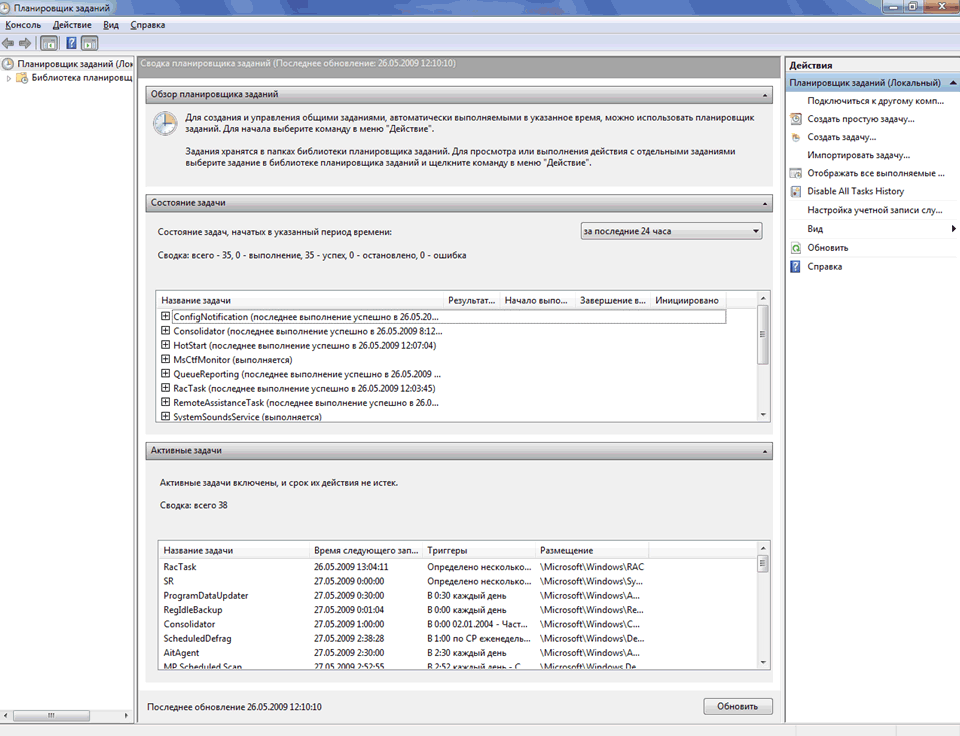Open the Справка menu

tap(147, 24)
